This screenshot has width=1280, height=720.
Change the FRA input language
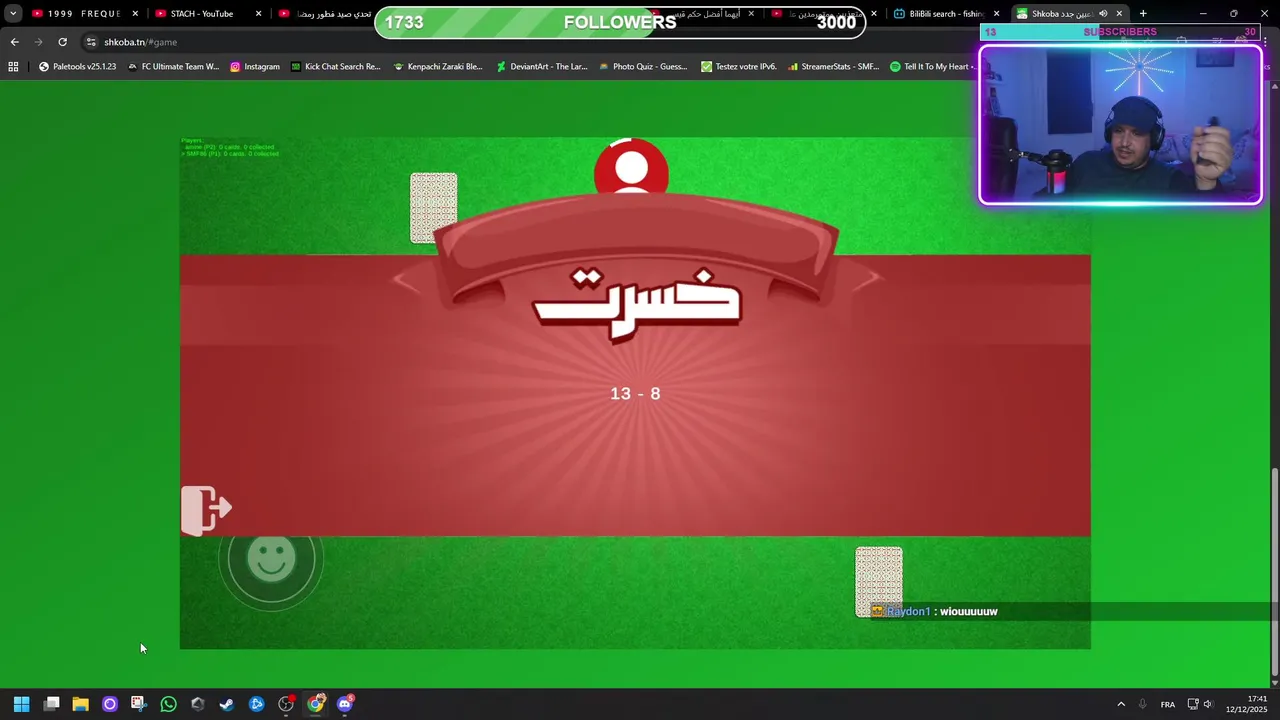coord(1167,704)
